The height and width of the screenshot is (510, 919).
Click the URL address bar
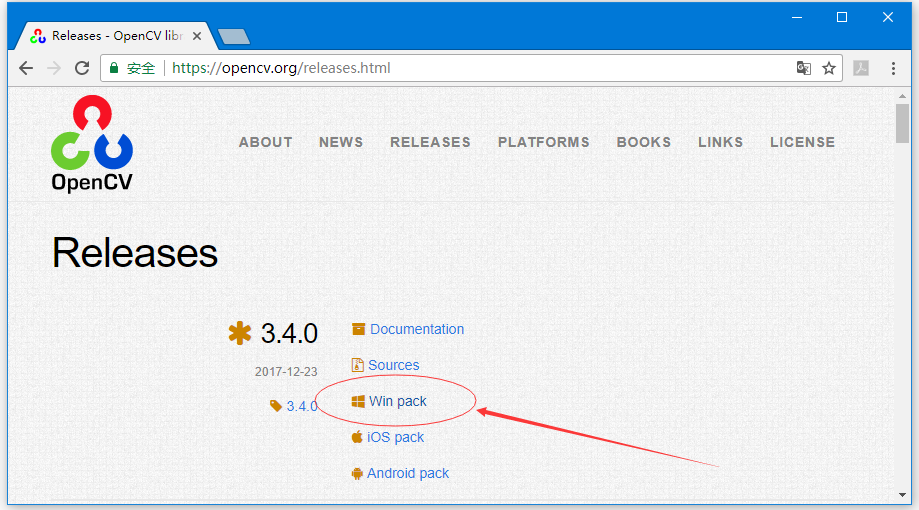point(472,68)
